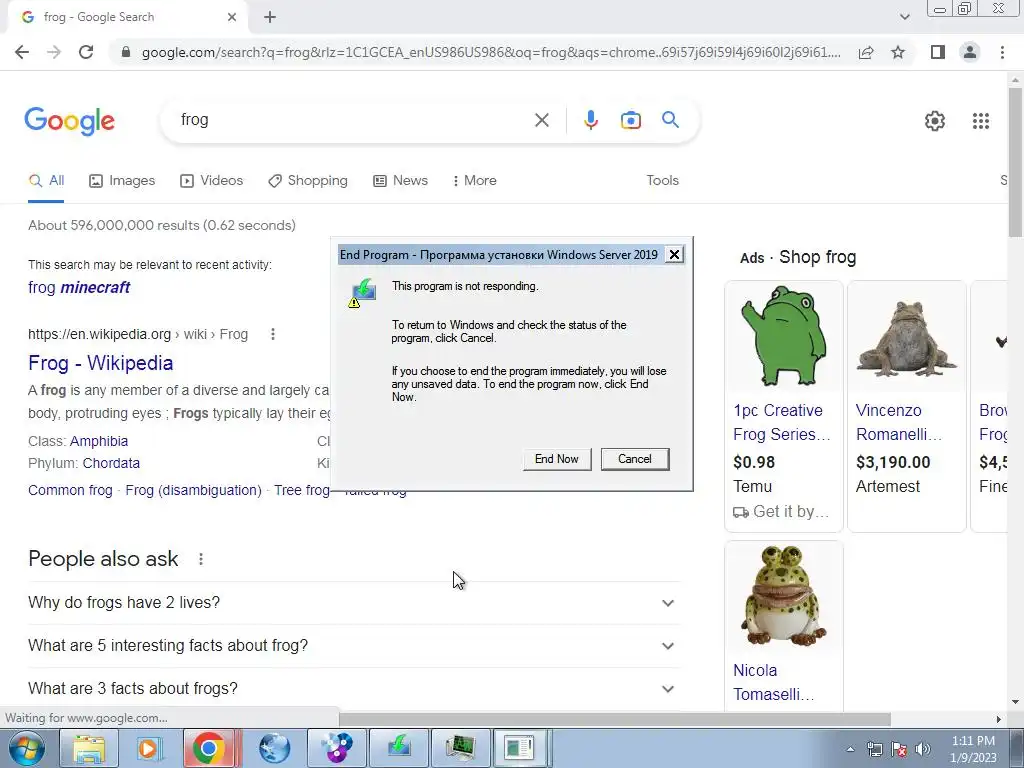Reload the page with the refresh icon
1024x768 pixels.
(x=86, y=52)
